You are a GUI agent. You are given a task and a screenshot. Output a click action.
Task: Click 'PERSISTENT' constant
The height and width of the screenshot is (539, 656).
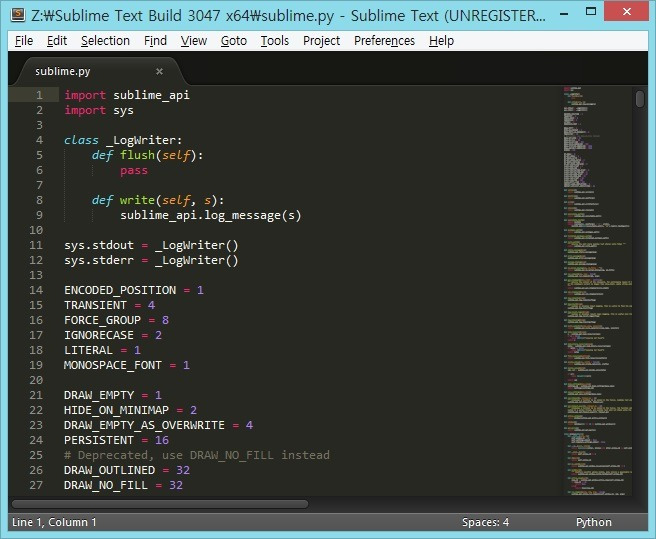tap(99, 440)
